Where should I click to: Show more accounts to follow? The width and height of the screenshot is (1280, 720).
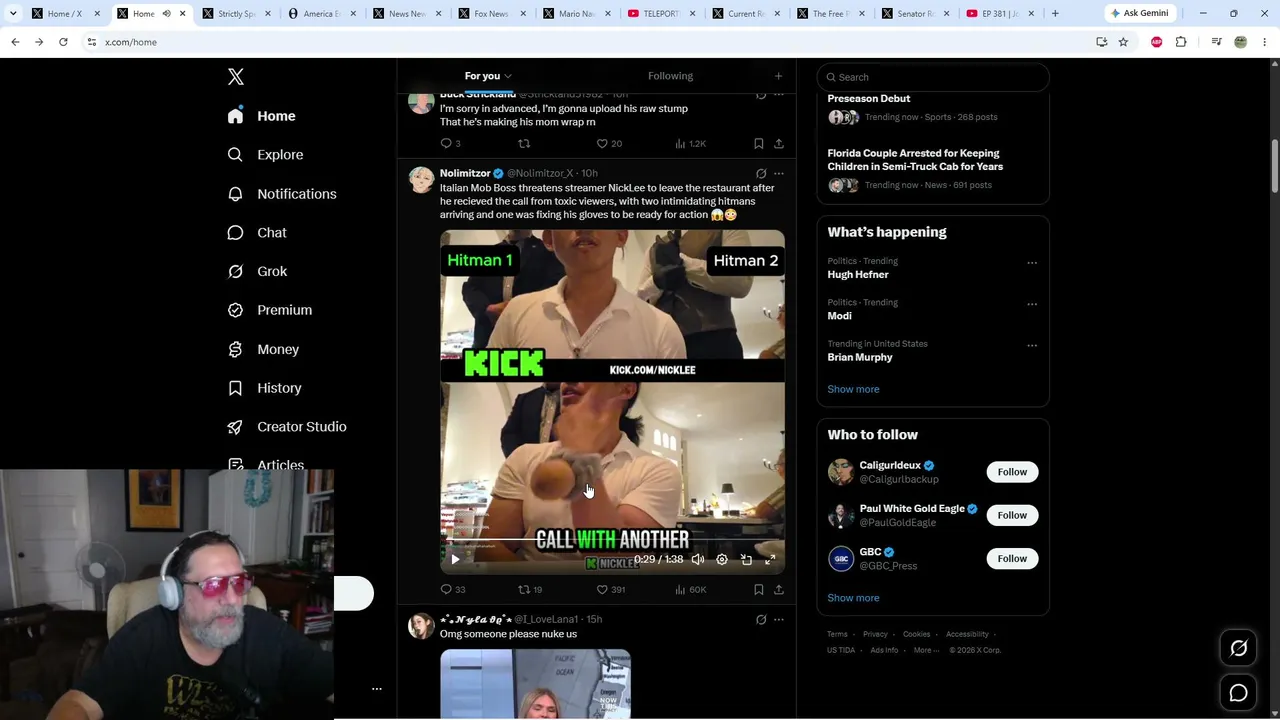(853, 598)
